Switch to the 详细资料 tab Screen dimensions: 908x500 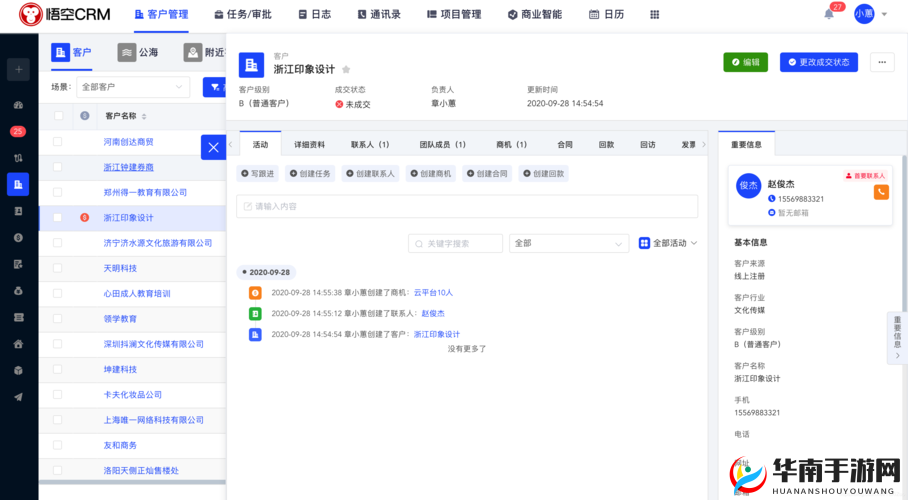click(309, 145)
